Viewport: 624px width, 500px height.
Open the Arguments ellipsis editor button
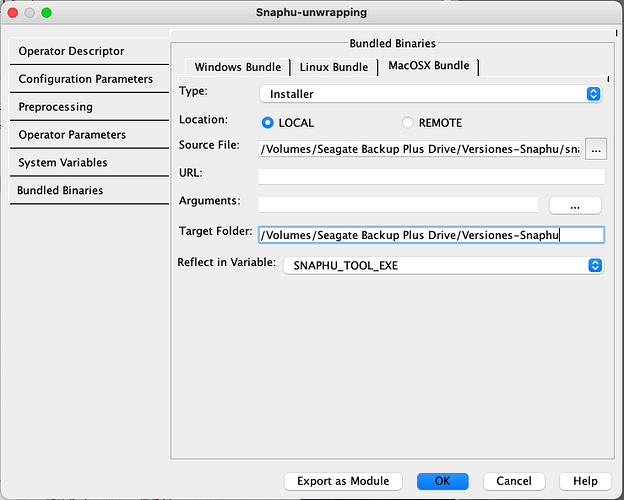point(575,206)
